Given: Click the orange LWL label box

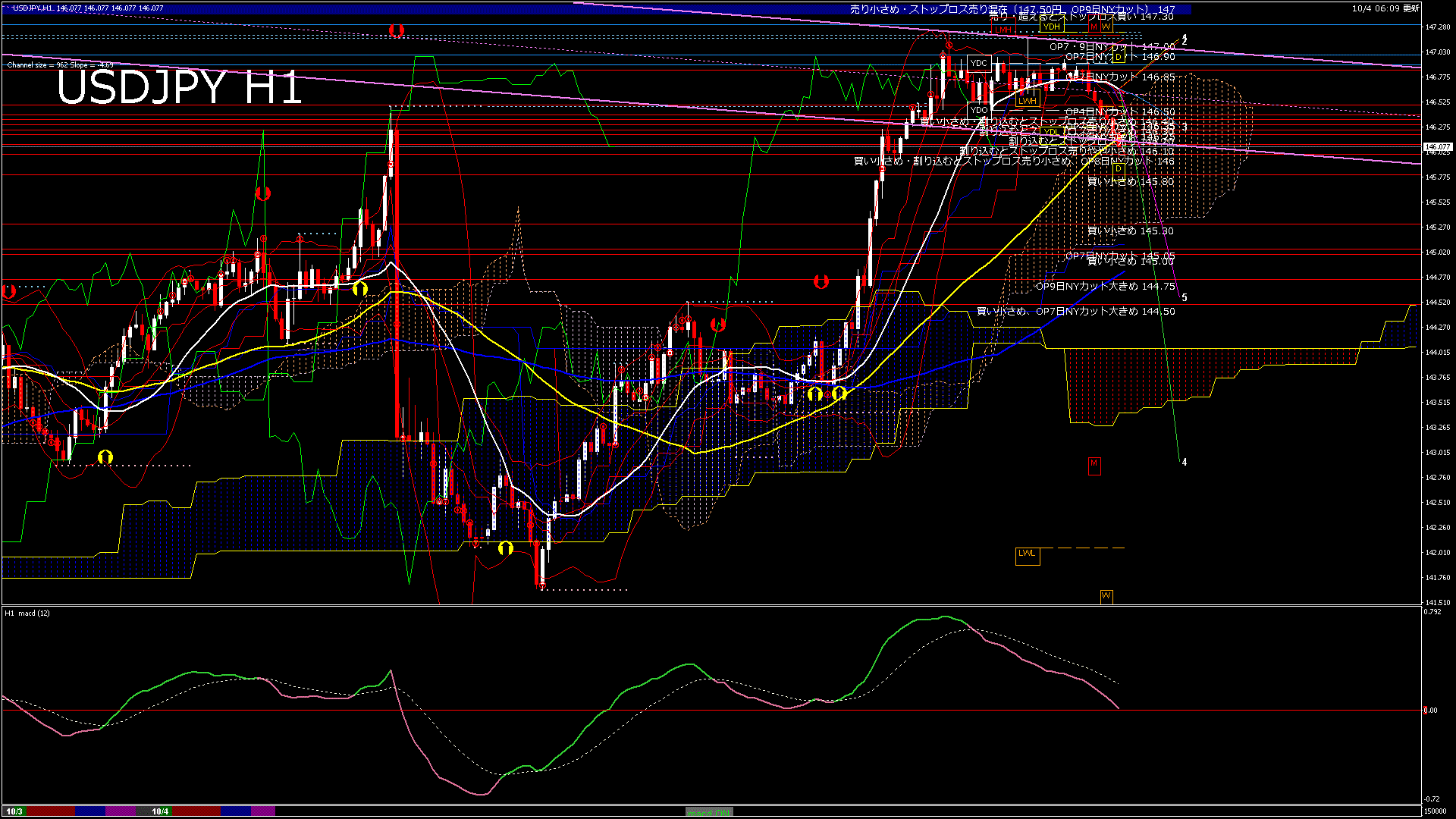Looking at the screenshot, I should [1027, 555].
